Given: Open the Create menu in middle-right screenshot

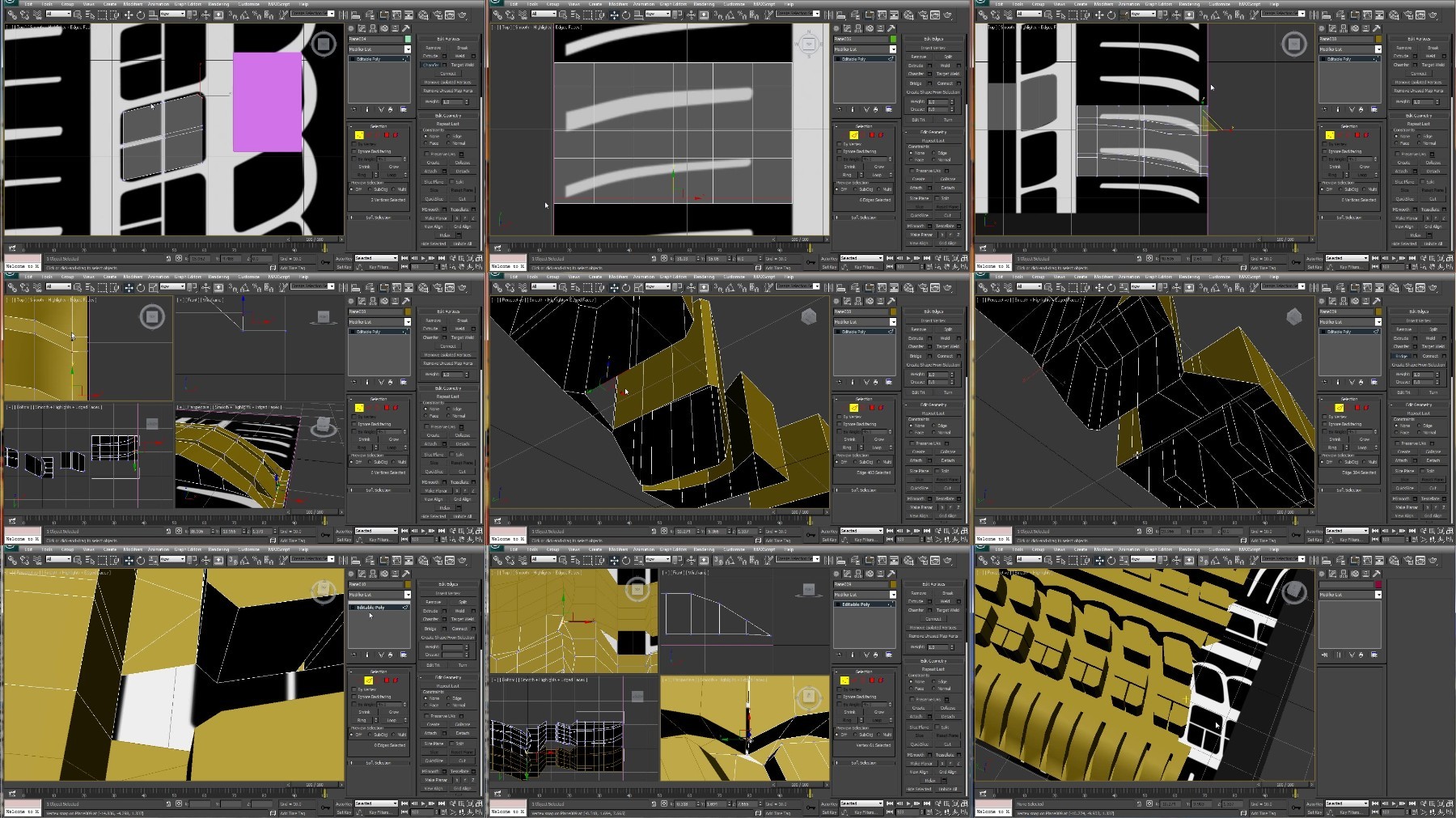Looking at the screenshot, I should click(1081, 277).
